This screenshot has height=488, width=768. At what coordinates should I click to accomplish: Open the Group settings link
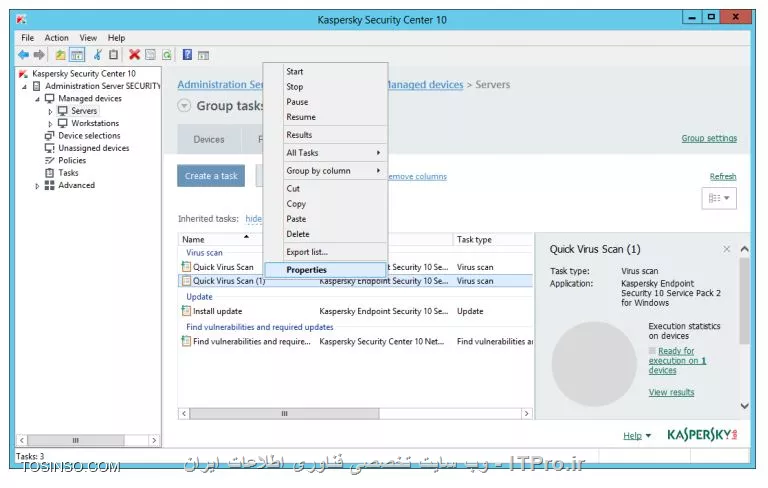tap(709, 139)
